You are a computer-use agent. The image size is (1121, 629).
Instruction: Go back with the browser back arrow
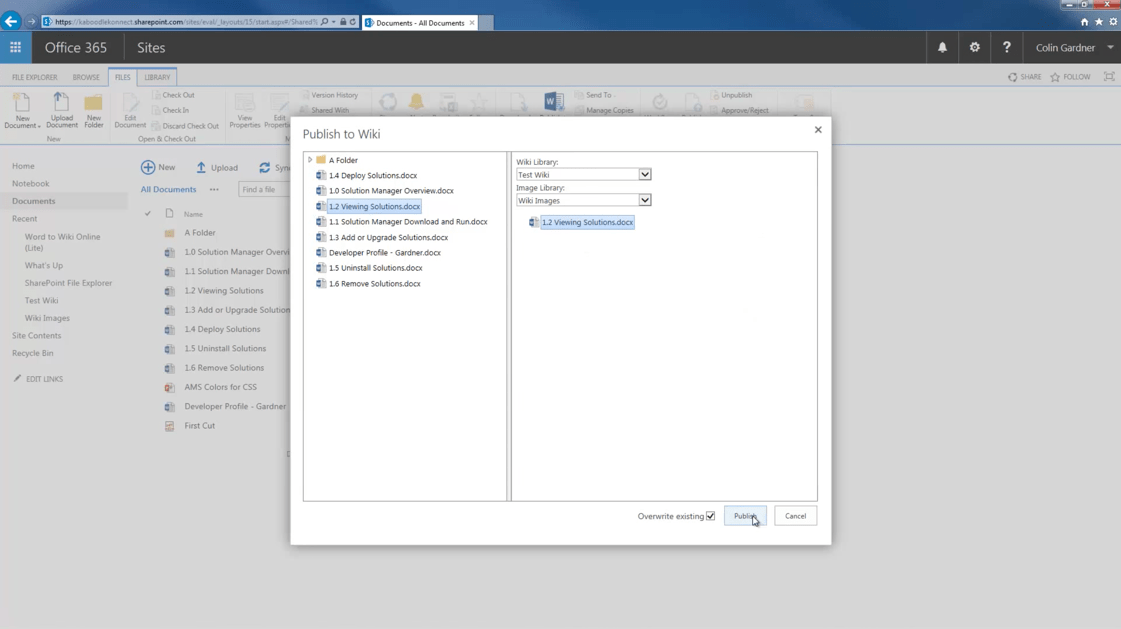pyautogui.click(x=11, y=21)
